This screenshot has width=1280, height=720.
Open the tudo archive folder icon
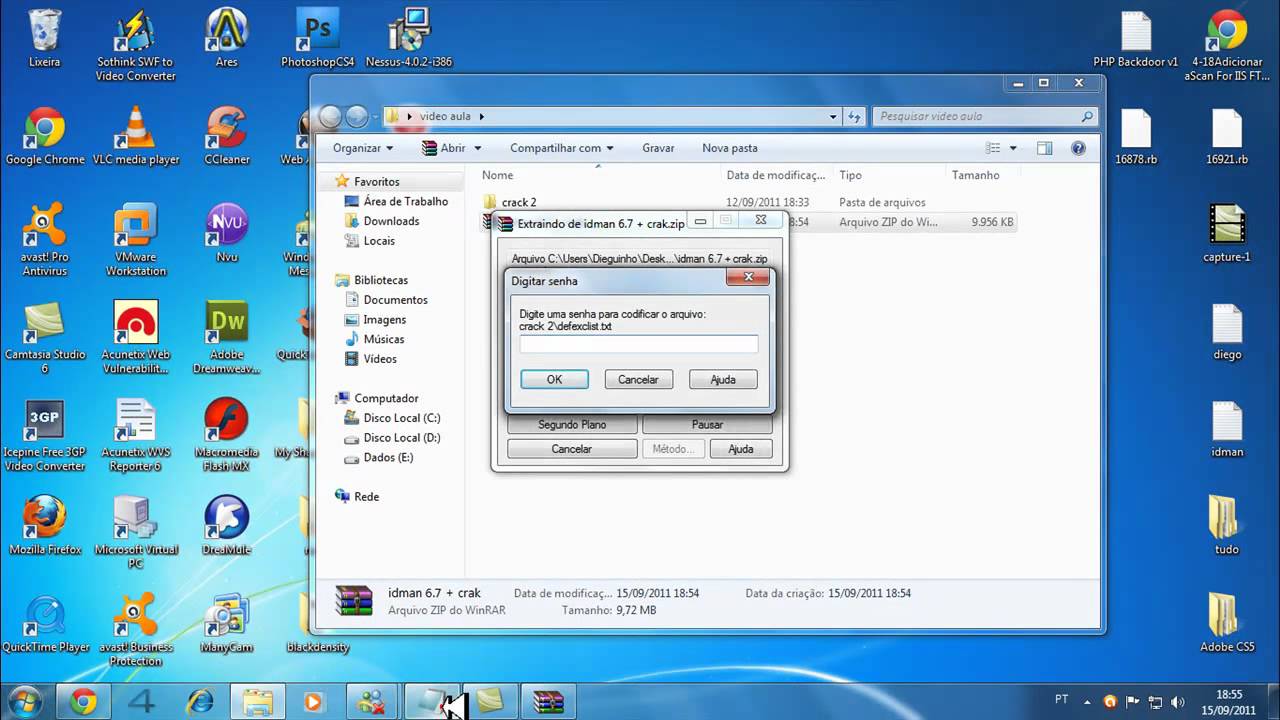[x=1227, y=526]
